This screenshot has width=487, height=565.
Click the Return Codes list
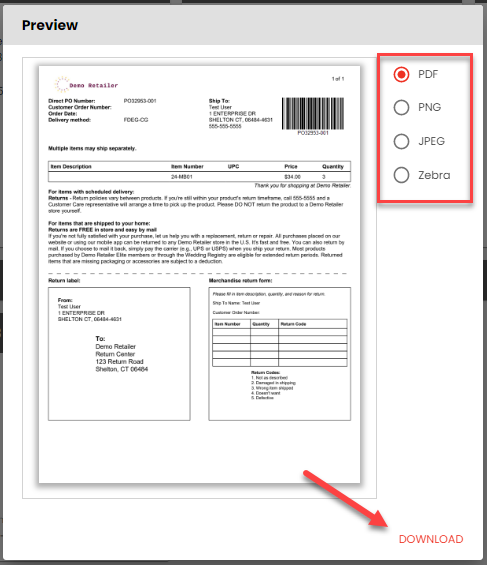click(x=273, y=385)
